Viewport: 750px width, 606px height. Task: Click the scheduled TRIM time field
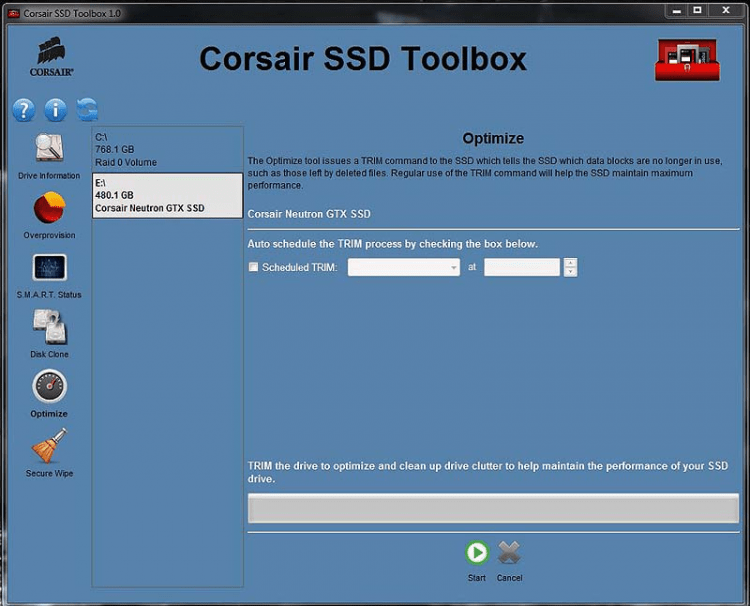522,267
